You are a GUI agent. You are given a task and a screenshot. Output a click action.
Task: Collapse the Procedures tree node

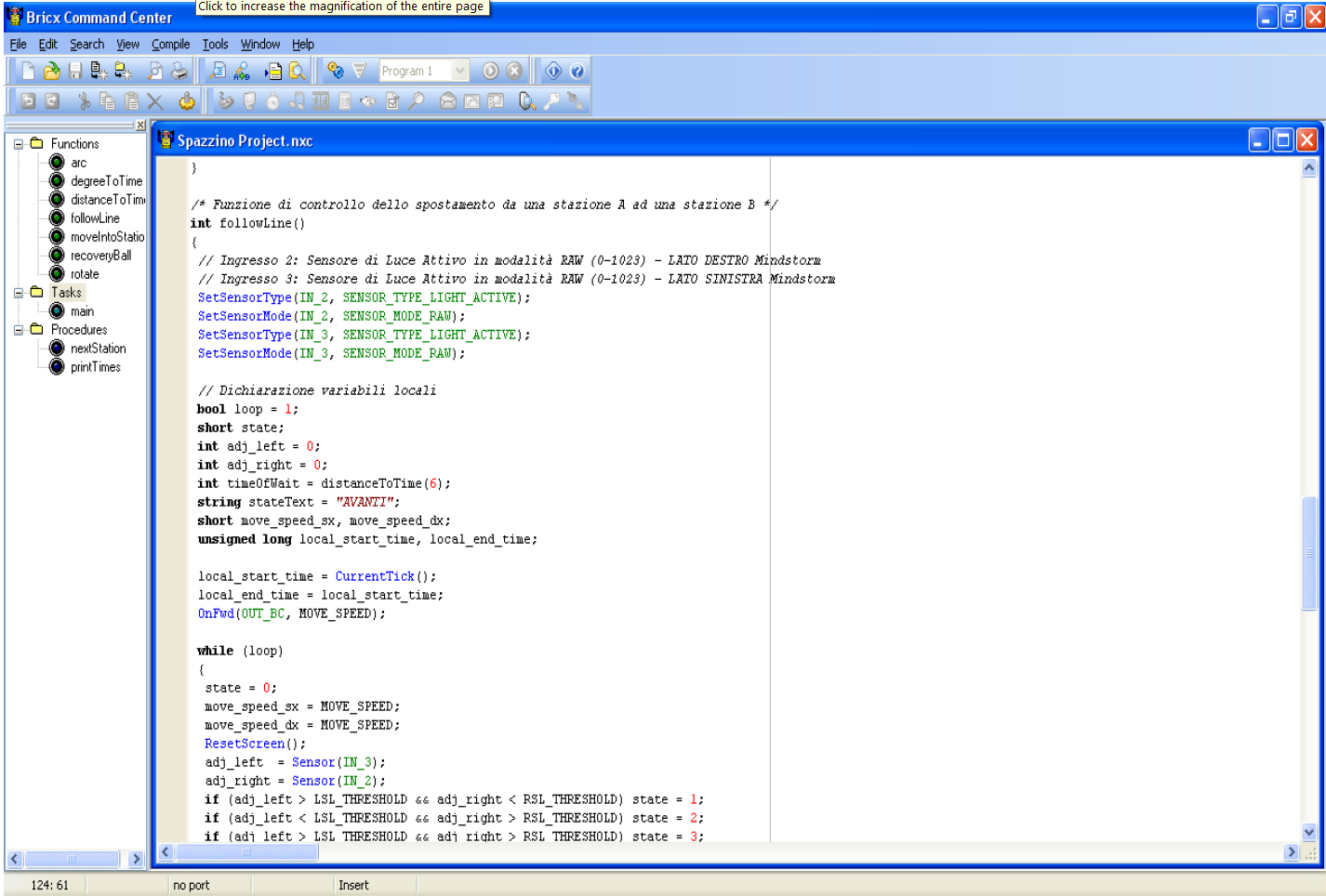tap(19, 330)
